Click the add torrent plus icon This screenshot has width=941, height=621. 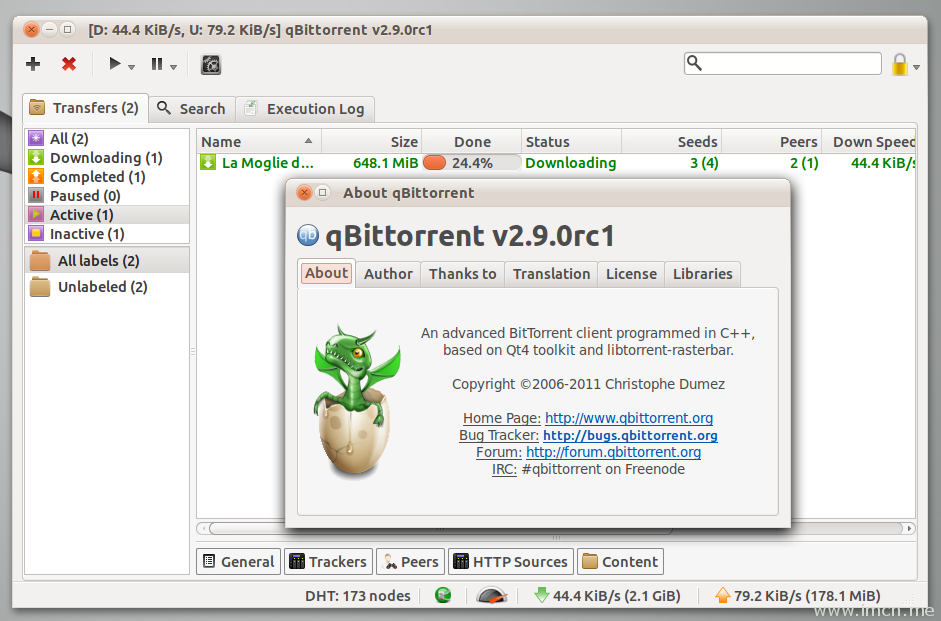[33, 64]
